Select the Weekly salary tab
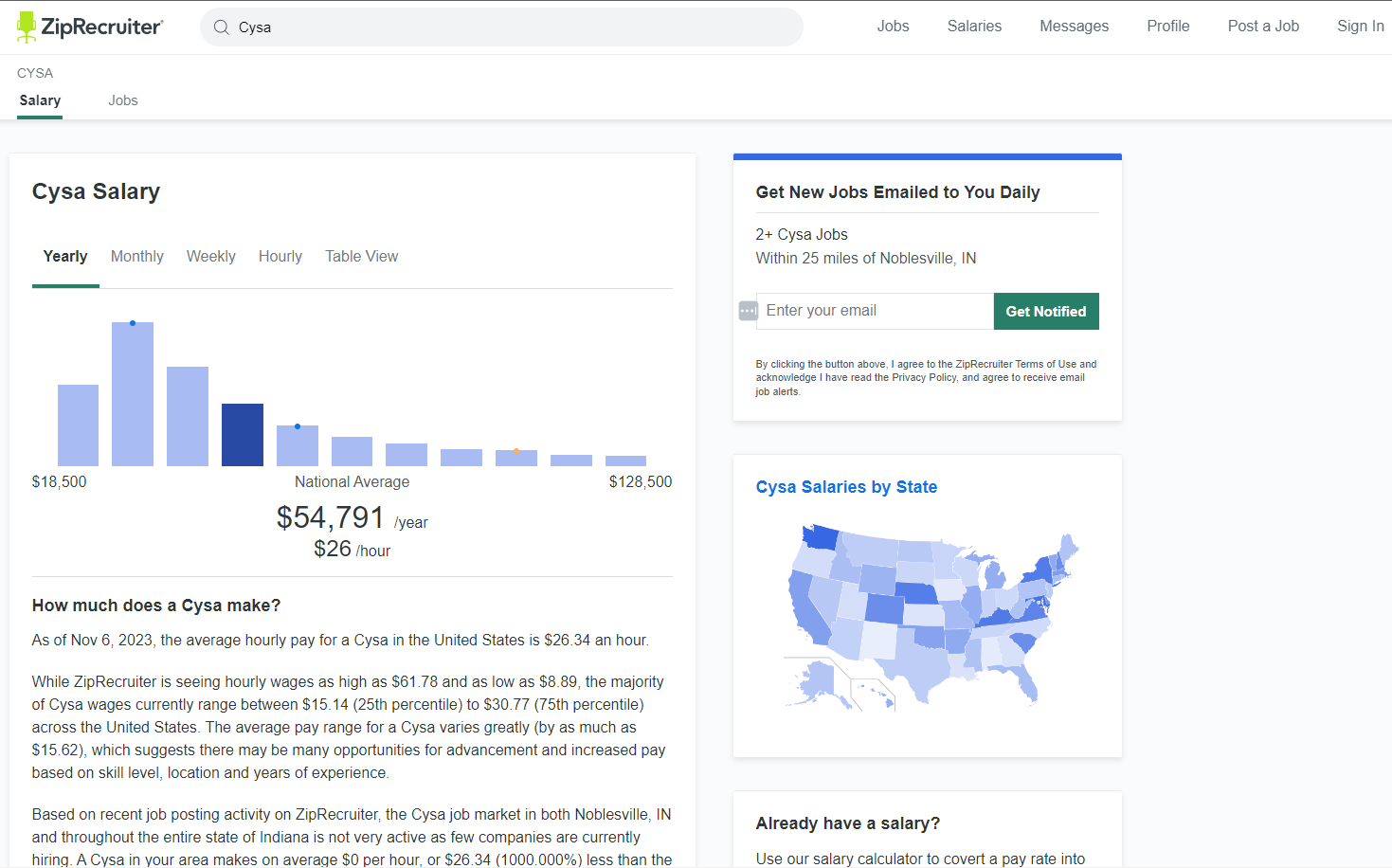Viewport: 1392px width, 868px height. tap(210, 257)
